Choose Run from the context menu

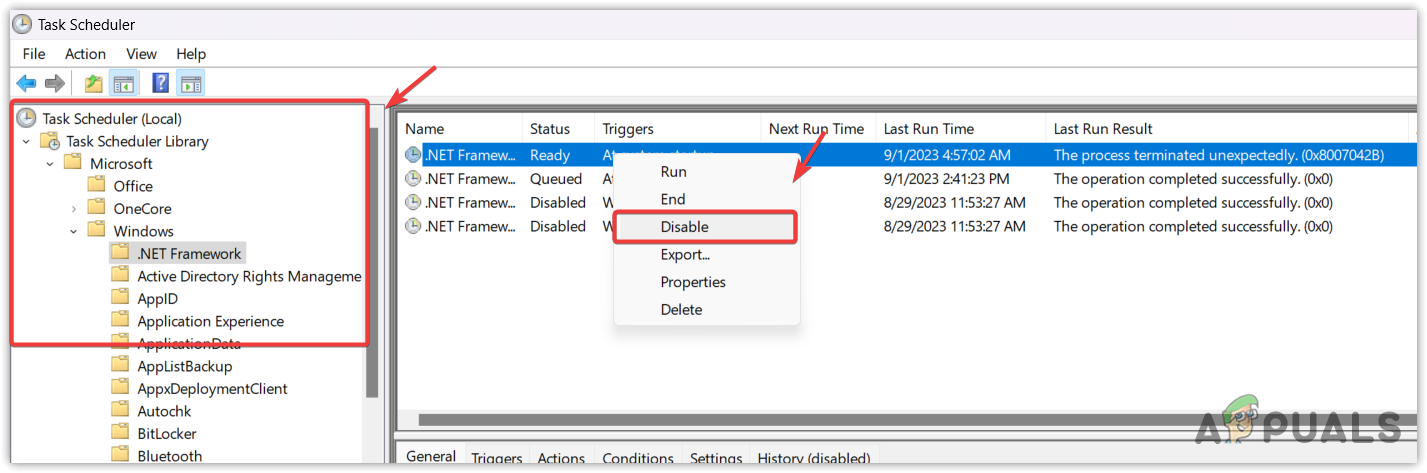[706, 172]
